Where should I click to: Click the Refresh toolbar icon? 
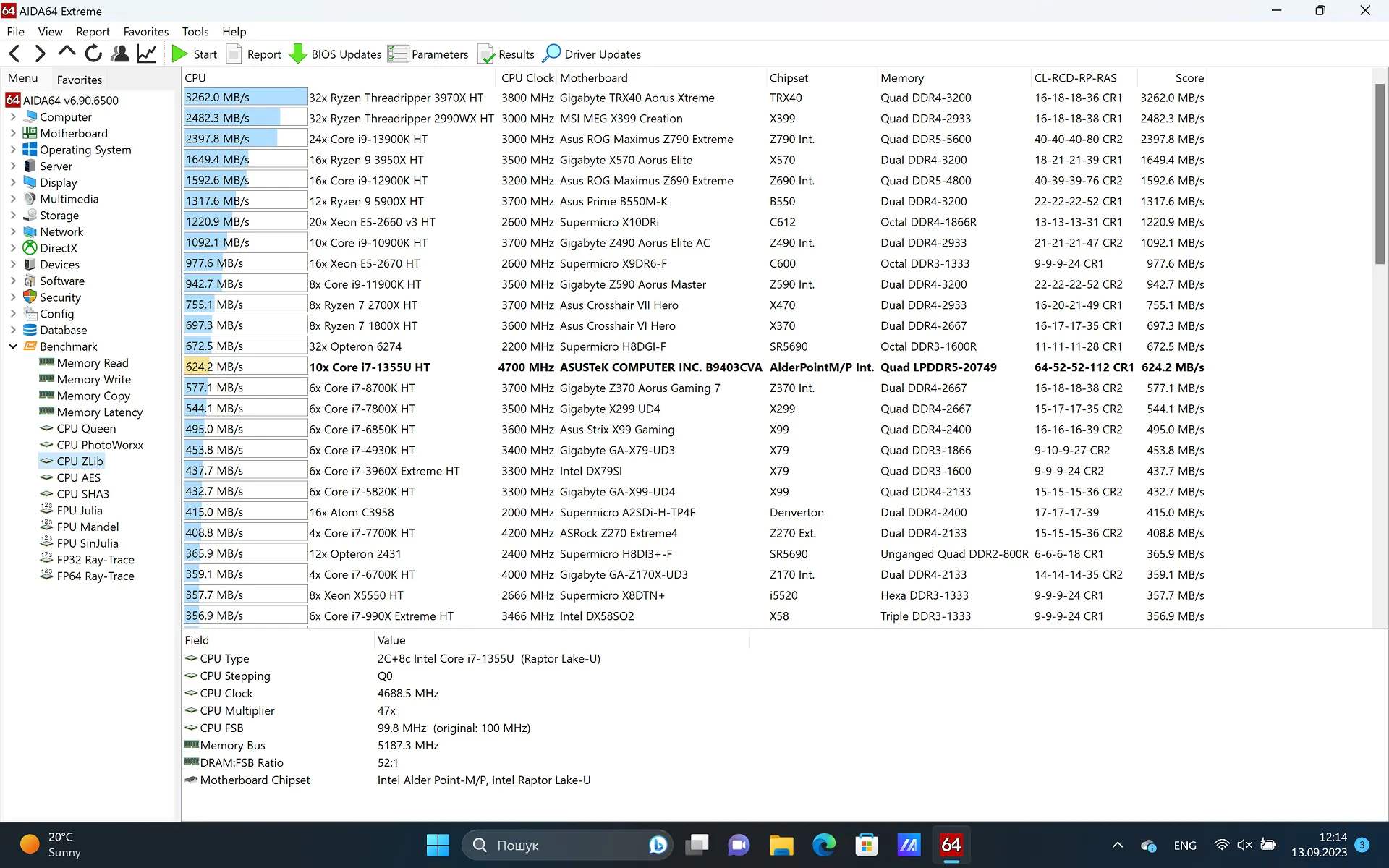point(93,54)
